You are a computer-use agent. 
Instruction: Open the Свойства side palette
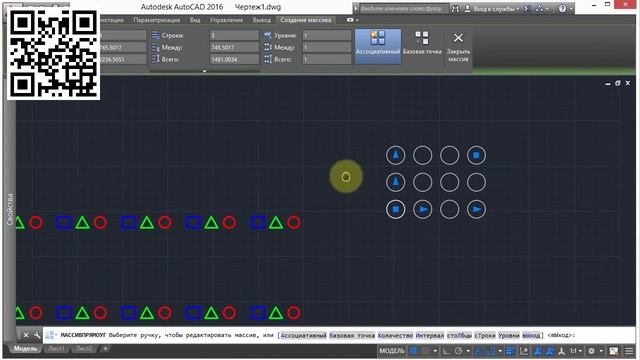click(10, 209)
